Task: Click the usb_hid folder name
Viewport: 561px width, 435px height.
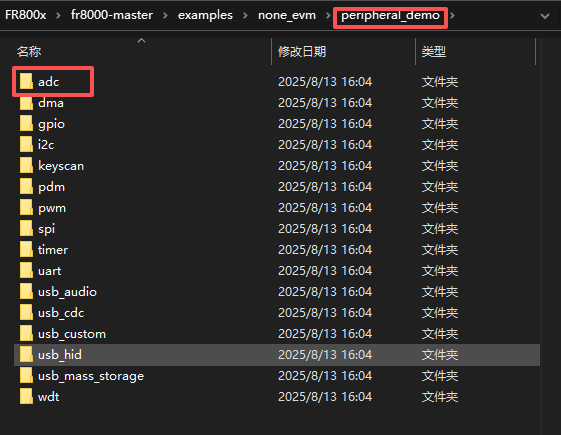Action: point(60,355)
